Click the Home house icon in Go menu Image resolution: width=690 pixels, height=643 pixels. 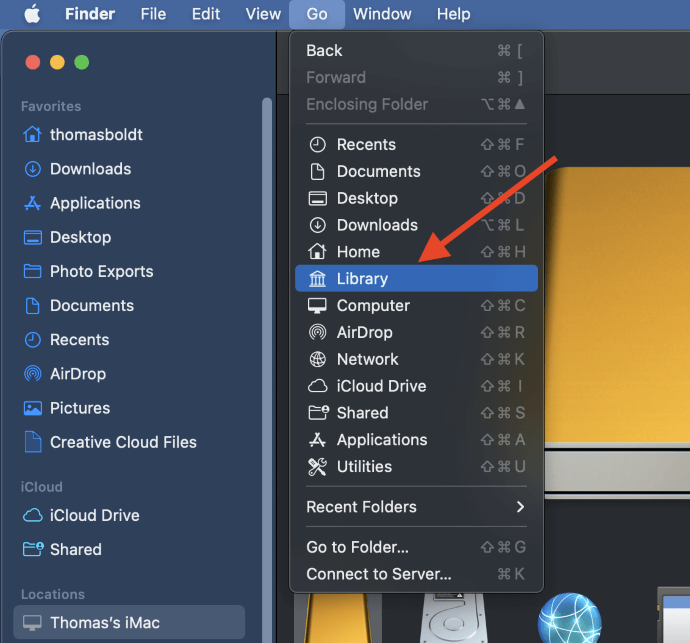click(317, 252)
